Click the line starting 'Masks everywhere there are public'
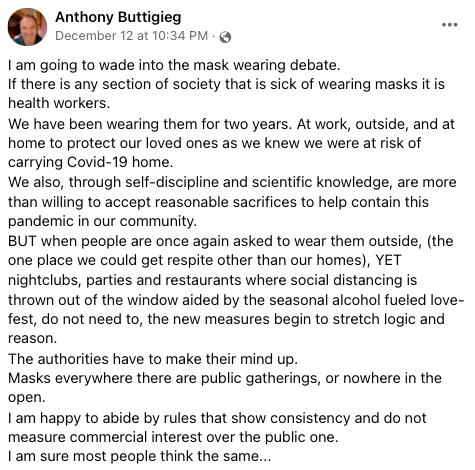The width and height of the screenshot is (475, 470). tap(225, 378)
